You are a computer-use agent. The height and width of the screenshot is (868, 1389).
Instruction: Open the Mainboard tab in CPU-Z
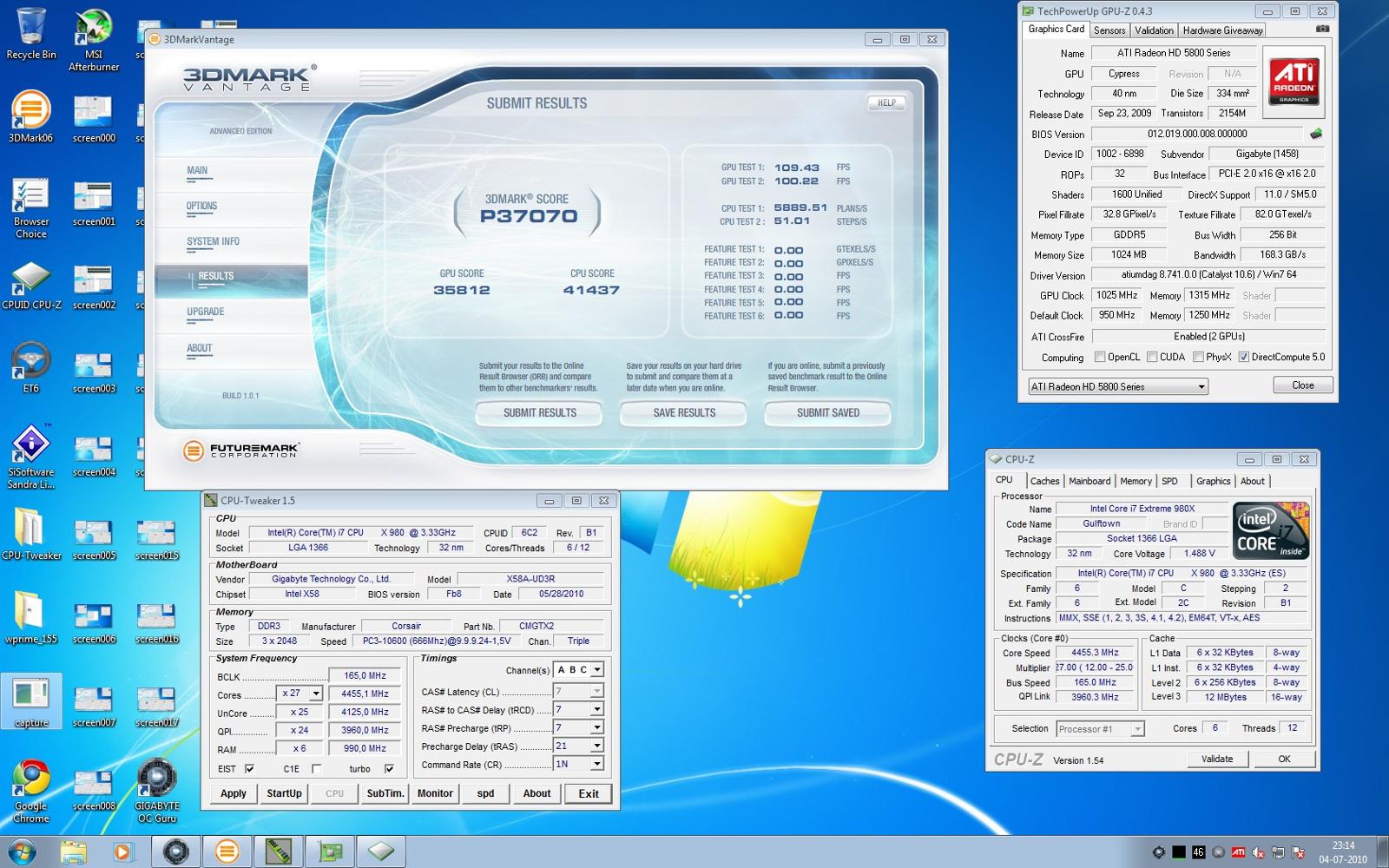1089,481
